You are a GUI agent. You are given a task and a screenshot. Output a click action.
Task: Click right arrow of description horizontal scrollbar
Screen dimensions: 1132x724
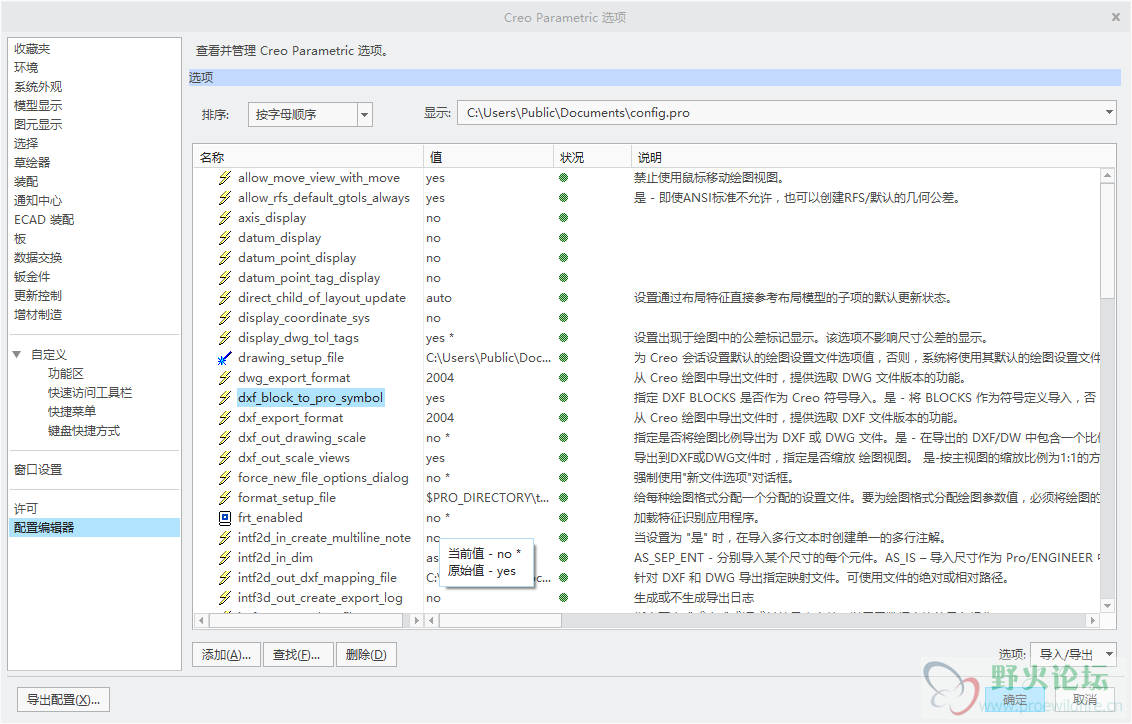pos(1093,620)
